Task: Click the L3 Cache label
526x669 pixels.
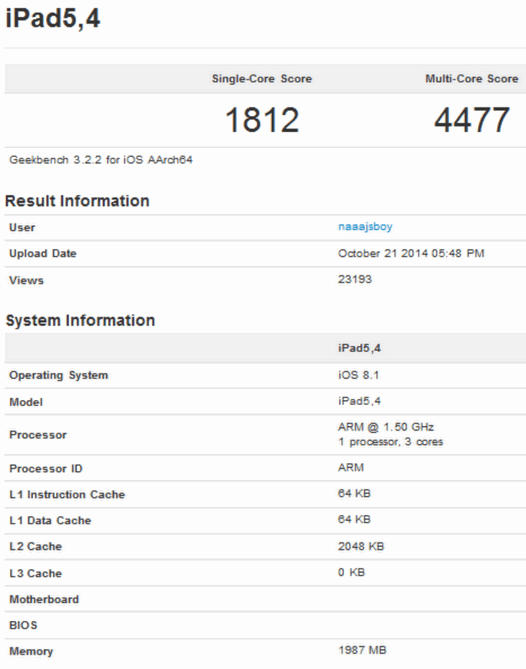Action: point(36,573)
